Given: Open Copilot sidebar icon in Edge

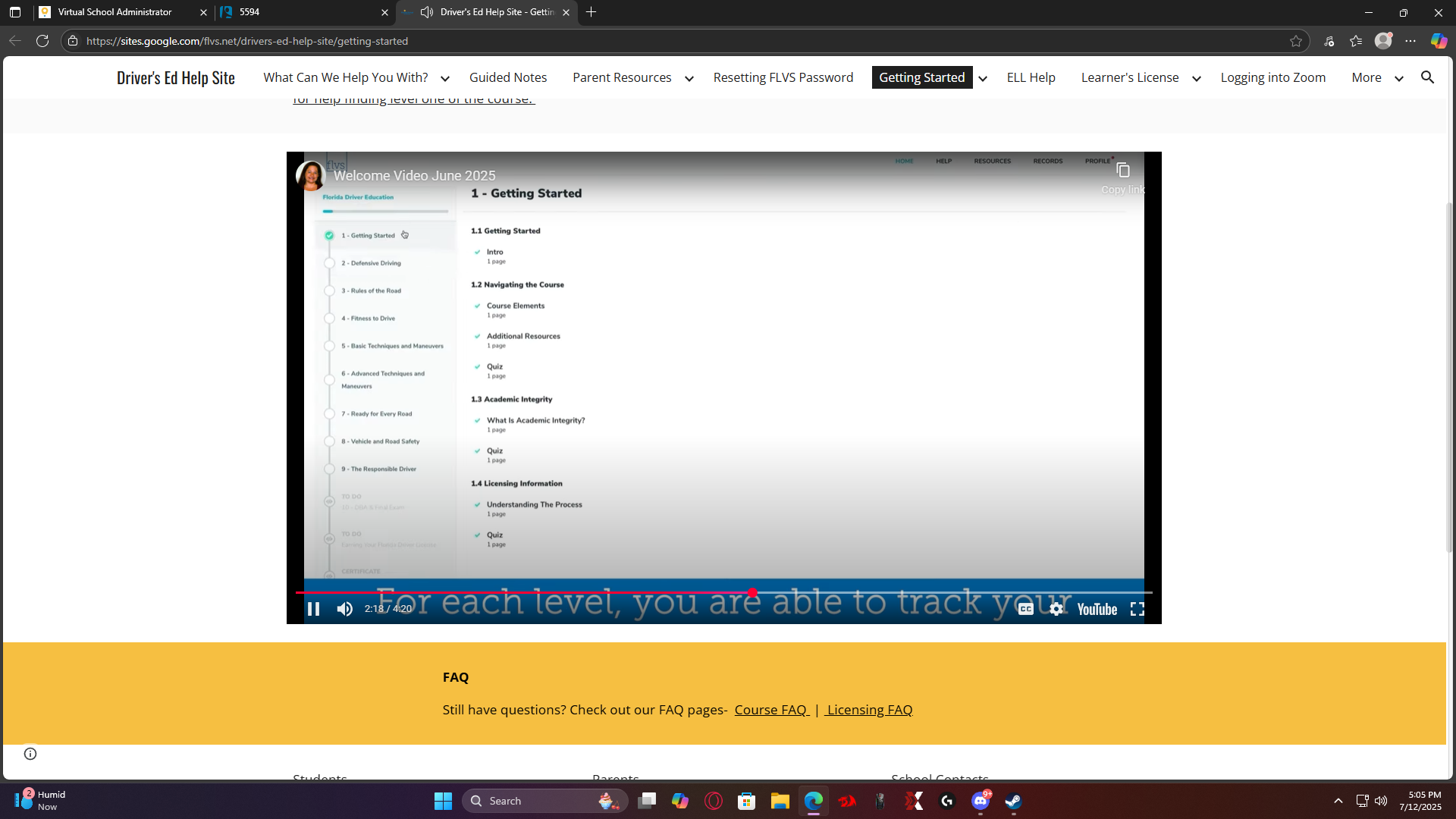Looking at the screenshot, I should click(1439, 41).
